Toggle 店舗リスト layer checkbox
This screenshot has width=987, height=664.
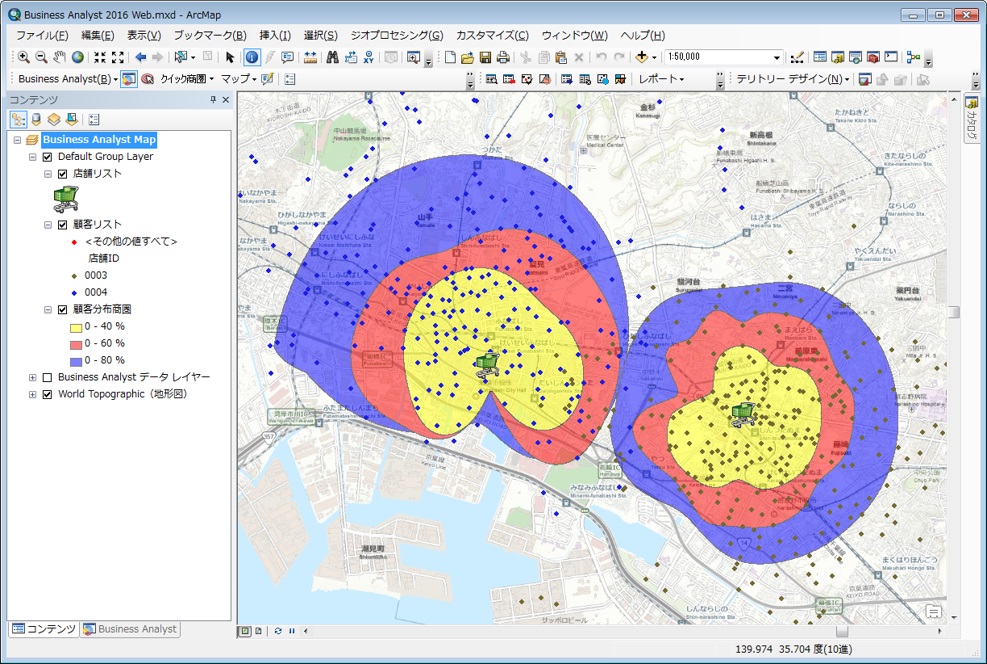[62, 174]
